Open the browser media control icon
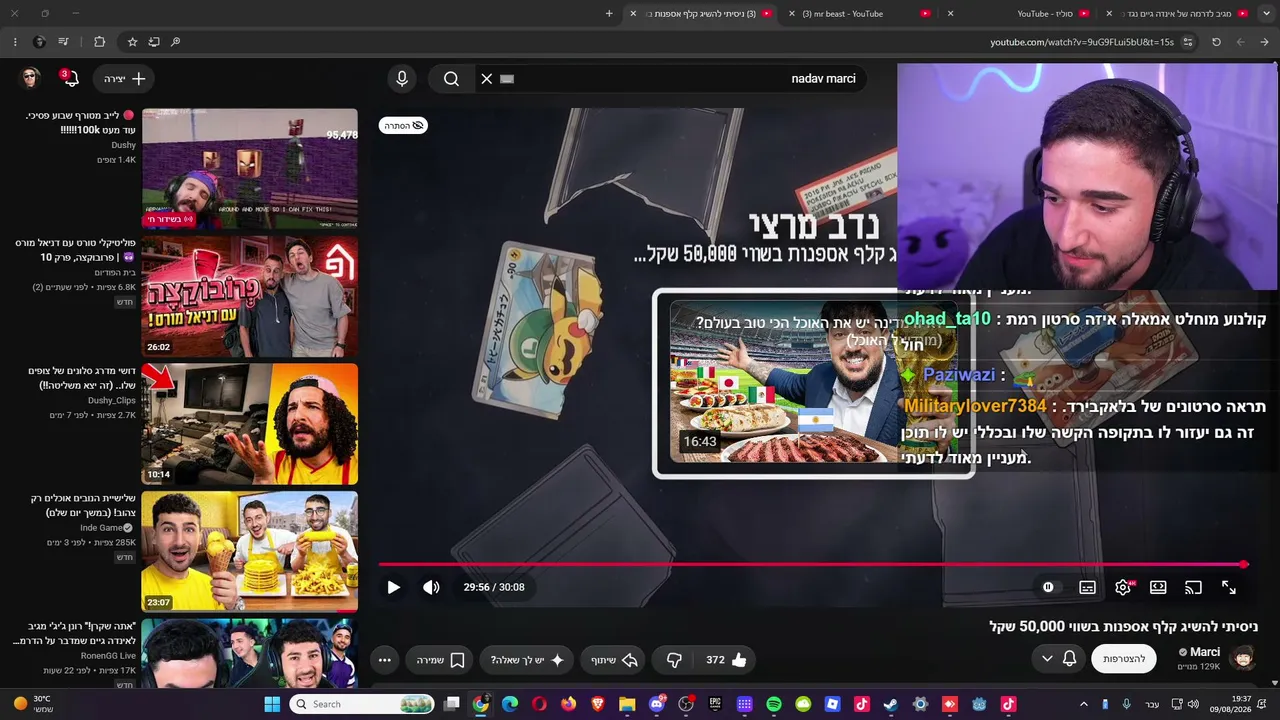Screen dimensions: 1280x720 [x=64, y=42]
